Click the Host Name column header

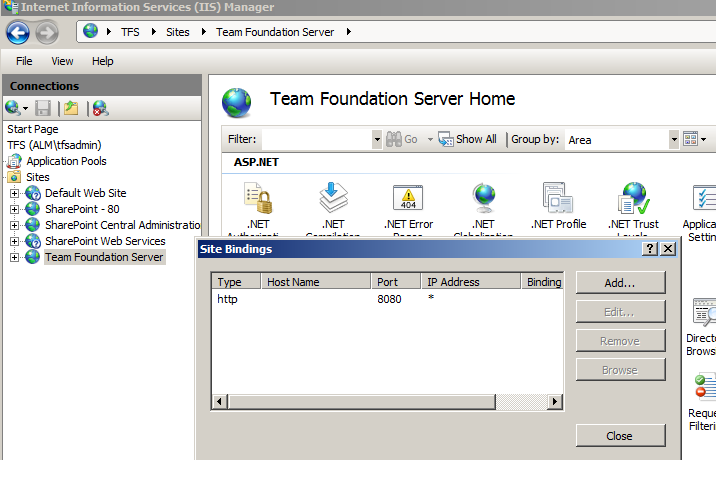(316, 282)
